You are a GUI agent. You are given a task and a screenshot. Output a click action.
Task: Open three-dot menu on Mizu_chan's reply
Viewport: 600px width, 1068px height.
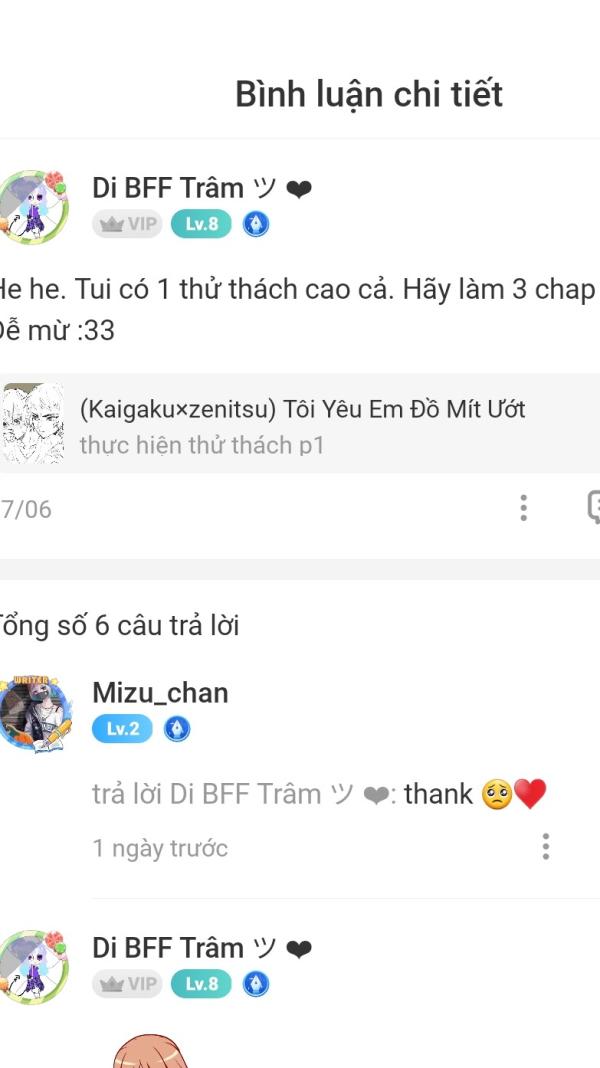(546, 847)
